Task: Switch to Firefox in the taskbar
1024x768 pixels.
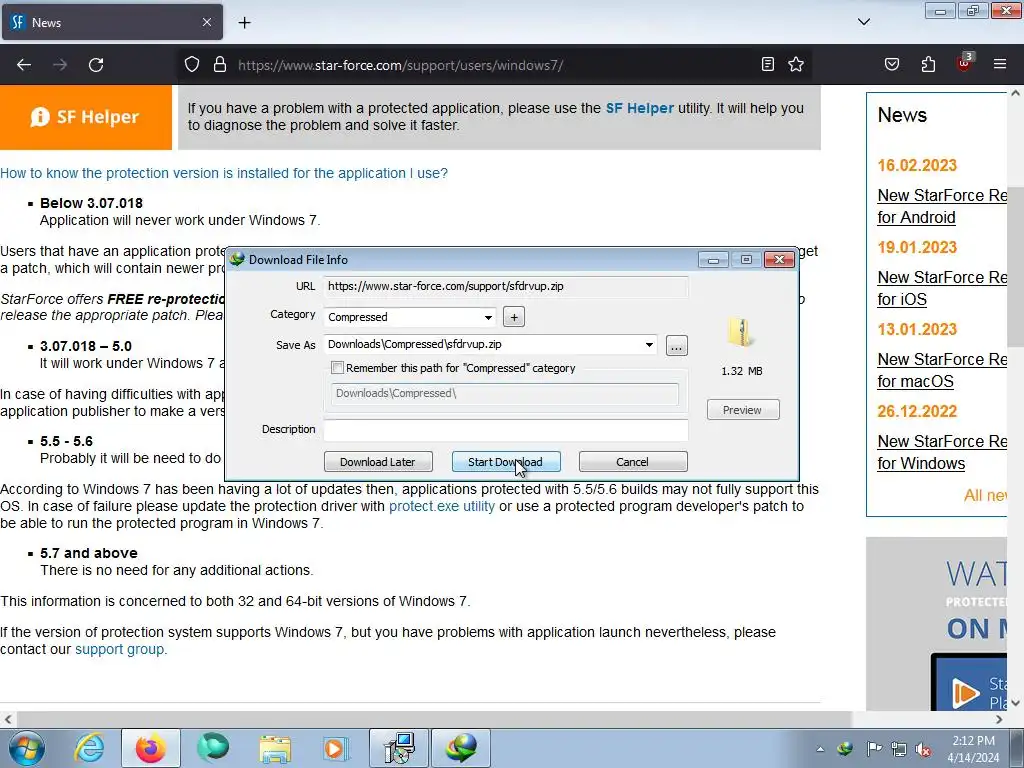Action: click(x=151, y=748)
